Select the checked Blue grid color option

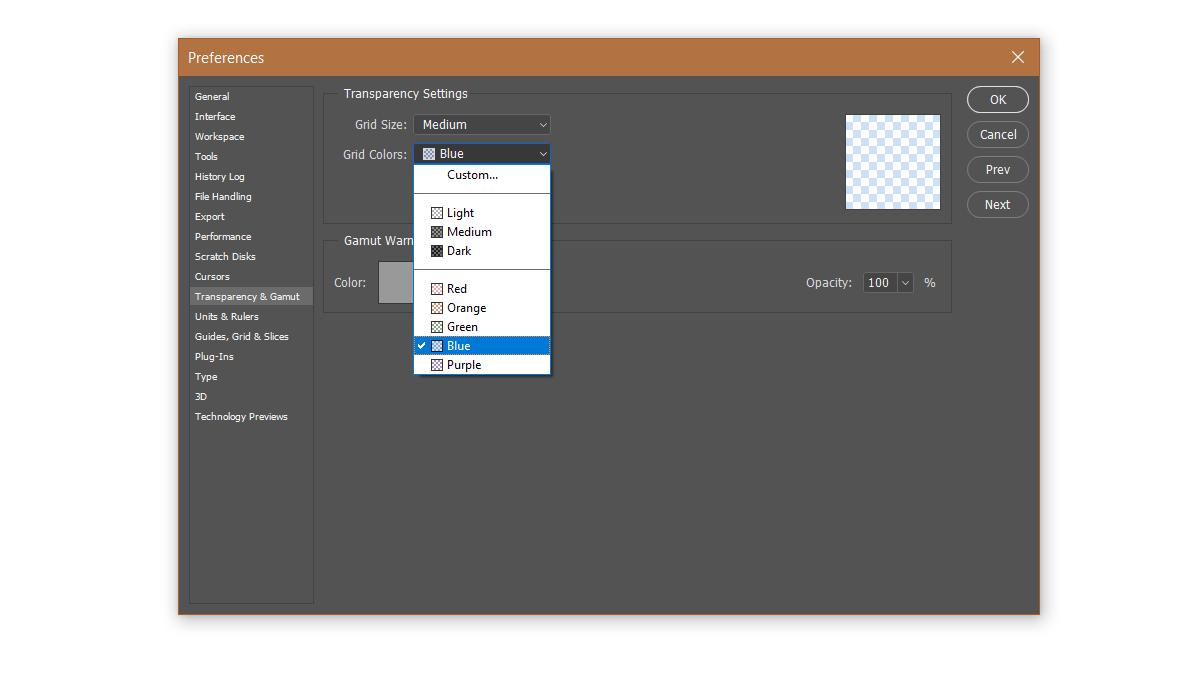click(482, 346)
